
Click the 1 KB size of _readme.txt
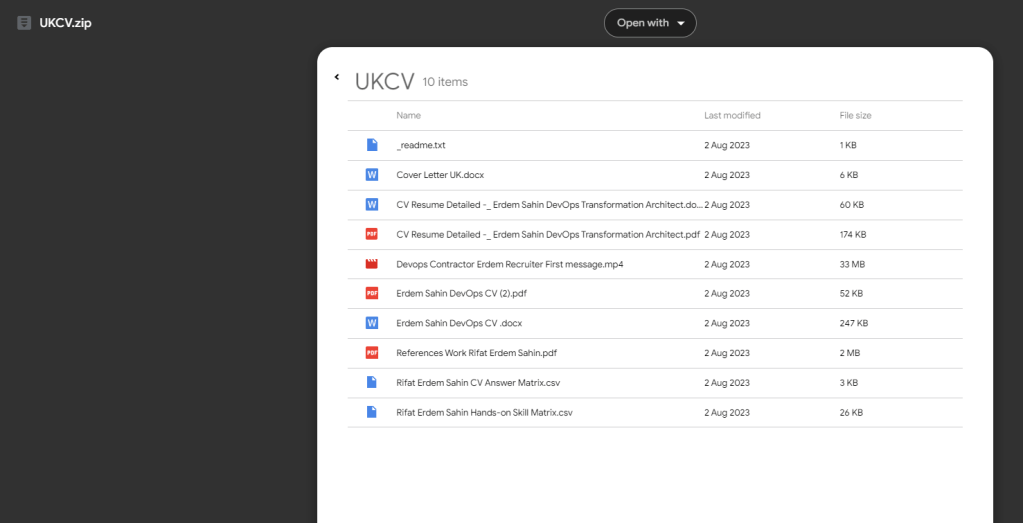tap(848, 145)
